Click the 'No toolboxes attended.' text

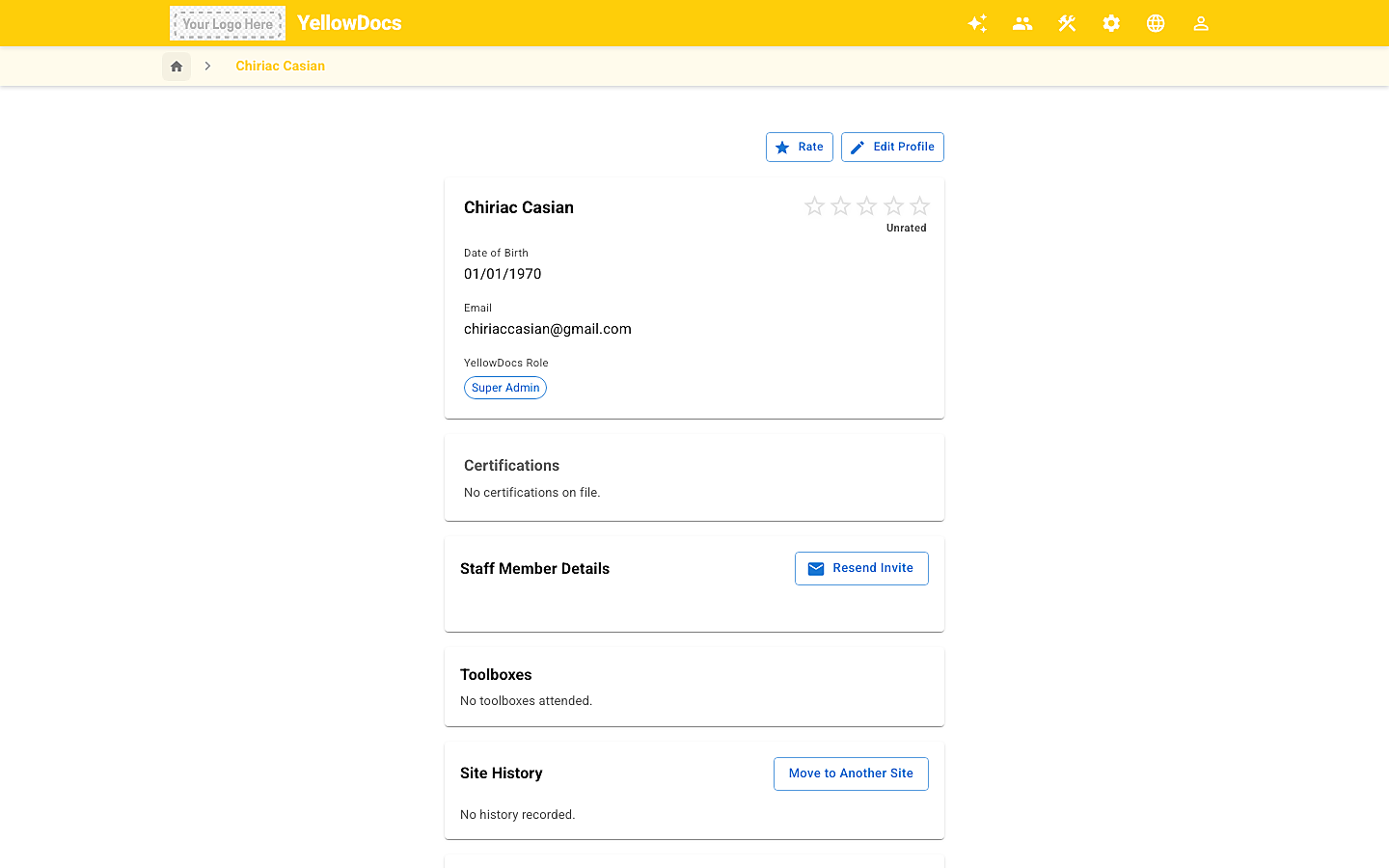[x=527, y=701]
